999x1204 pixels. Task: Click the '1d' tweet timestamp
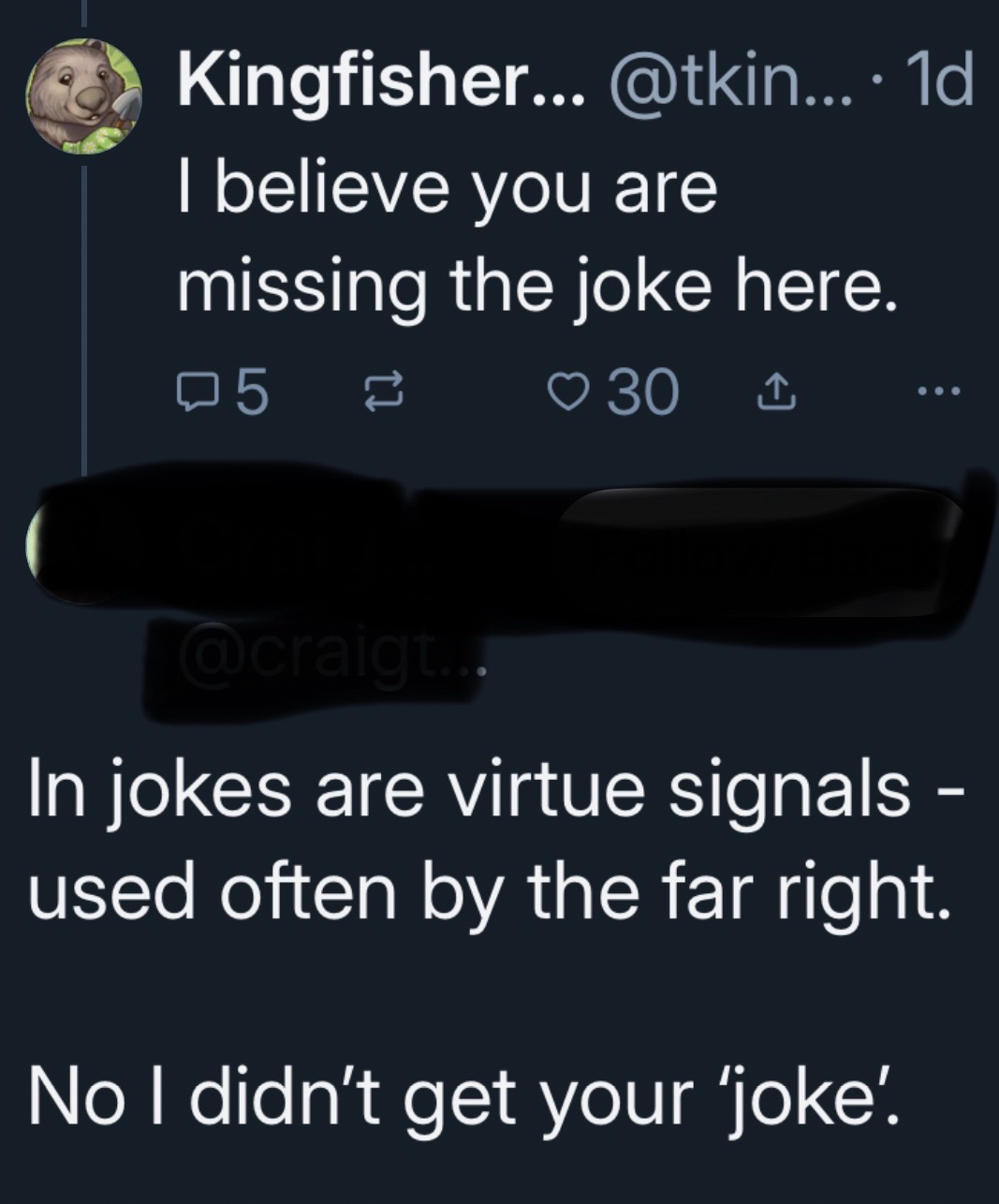[x=939, y=82]
